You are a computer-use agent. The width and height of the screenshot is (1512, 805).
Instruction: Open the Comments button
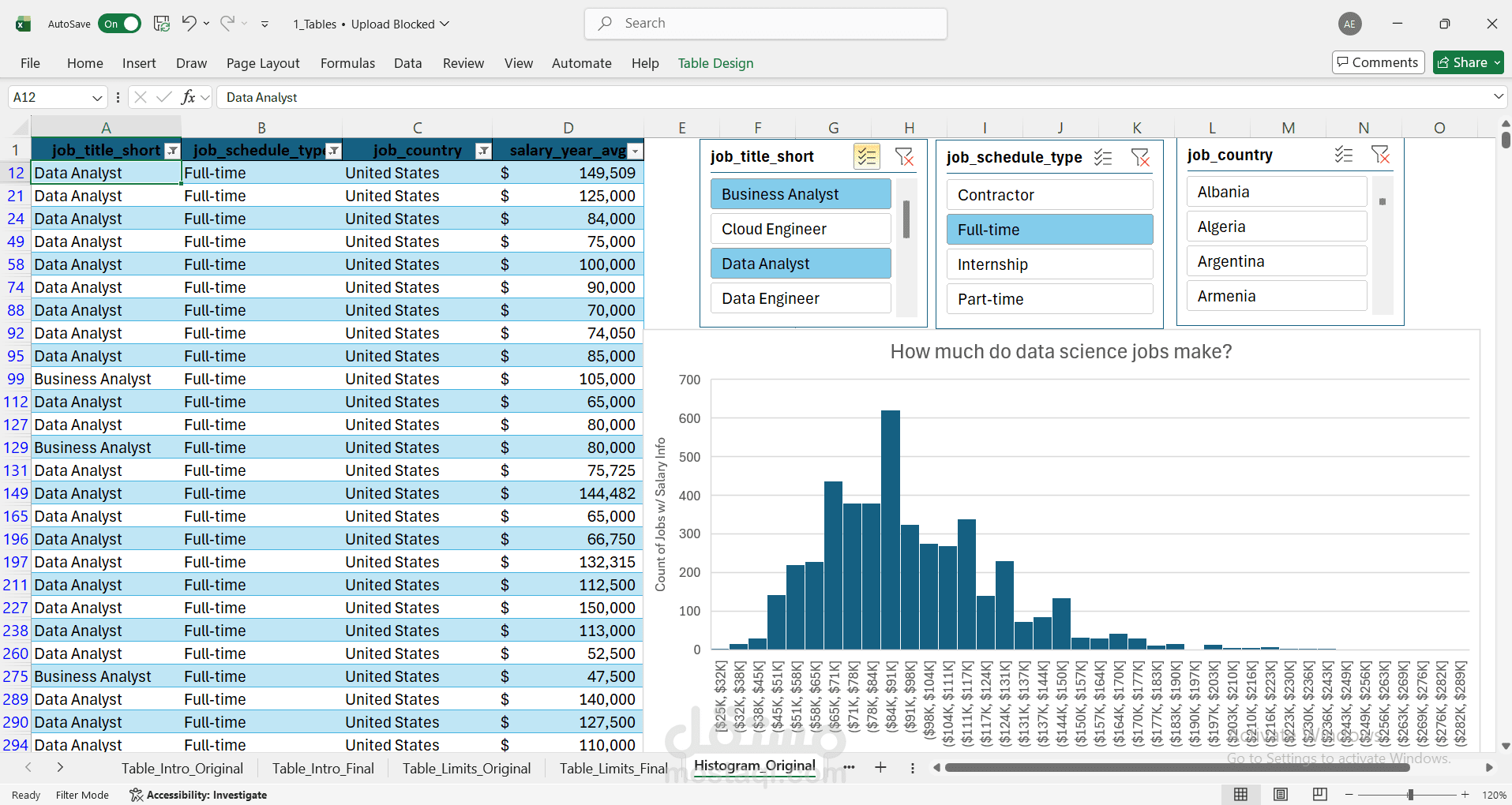[1378, 62]
